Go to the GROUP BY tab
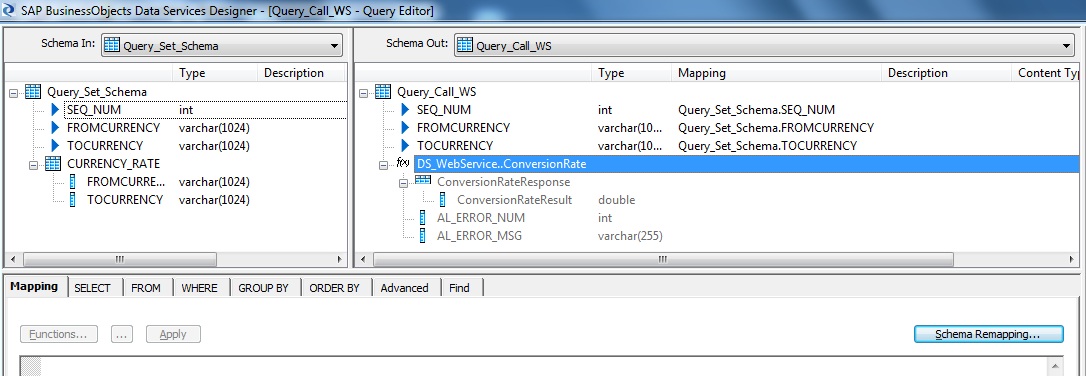Viewport: 1086px width, 376px height. click(263, 288)
